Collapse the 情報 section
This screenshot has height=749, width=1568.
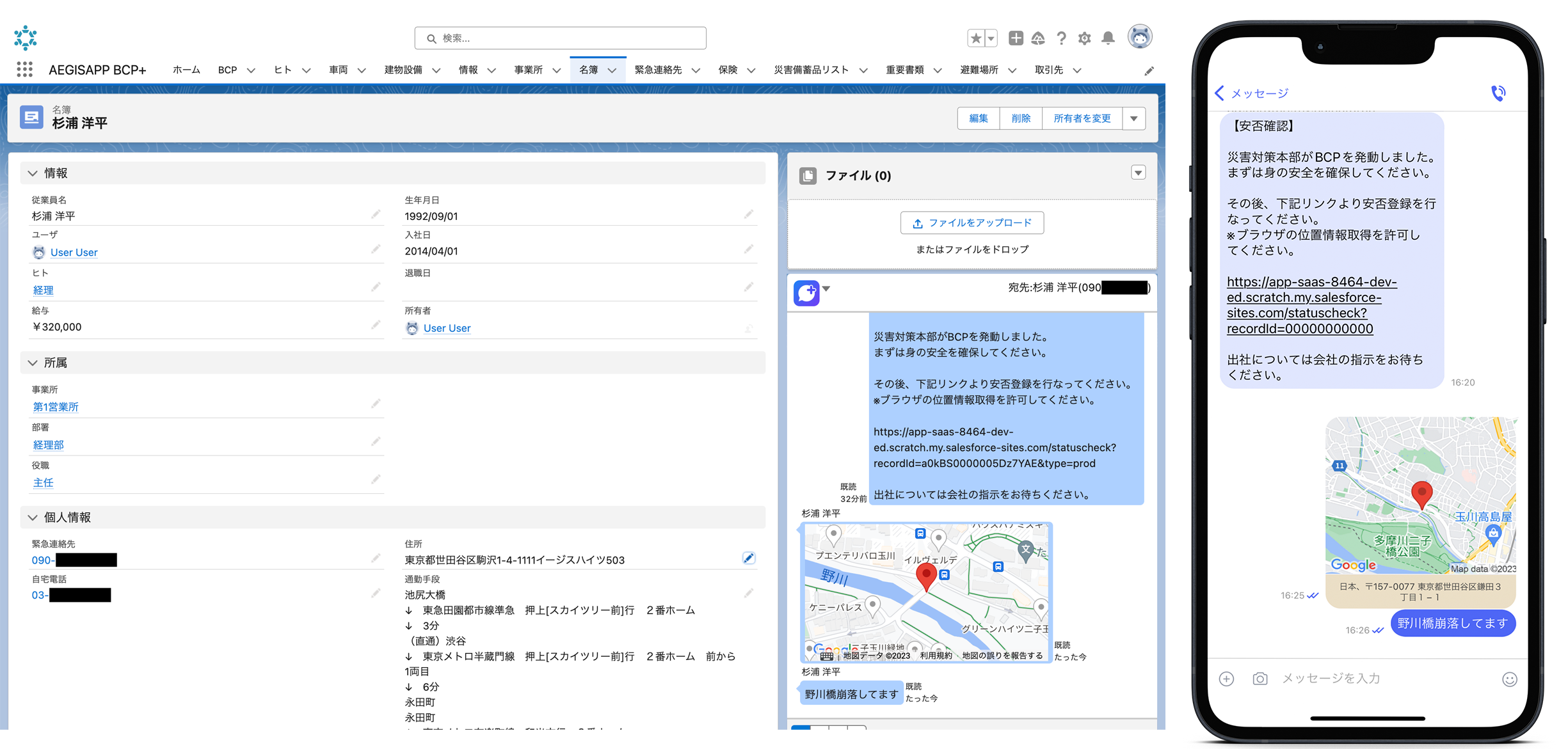coord(33,173)
